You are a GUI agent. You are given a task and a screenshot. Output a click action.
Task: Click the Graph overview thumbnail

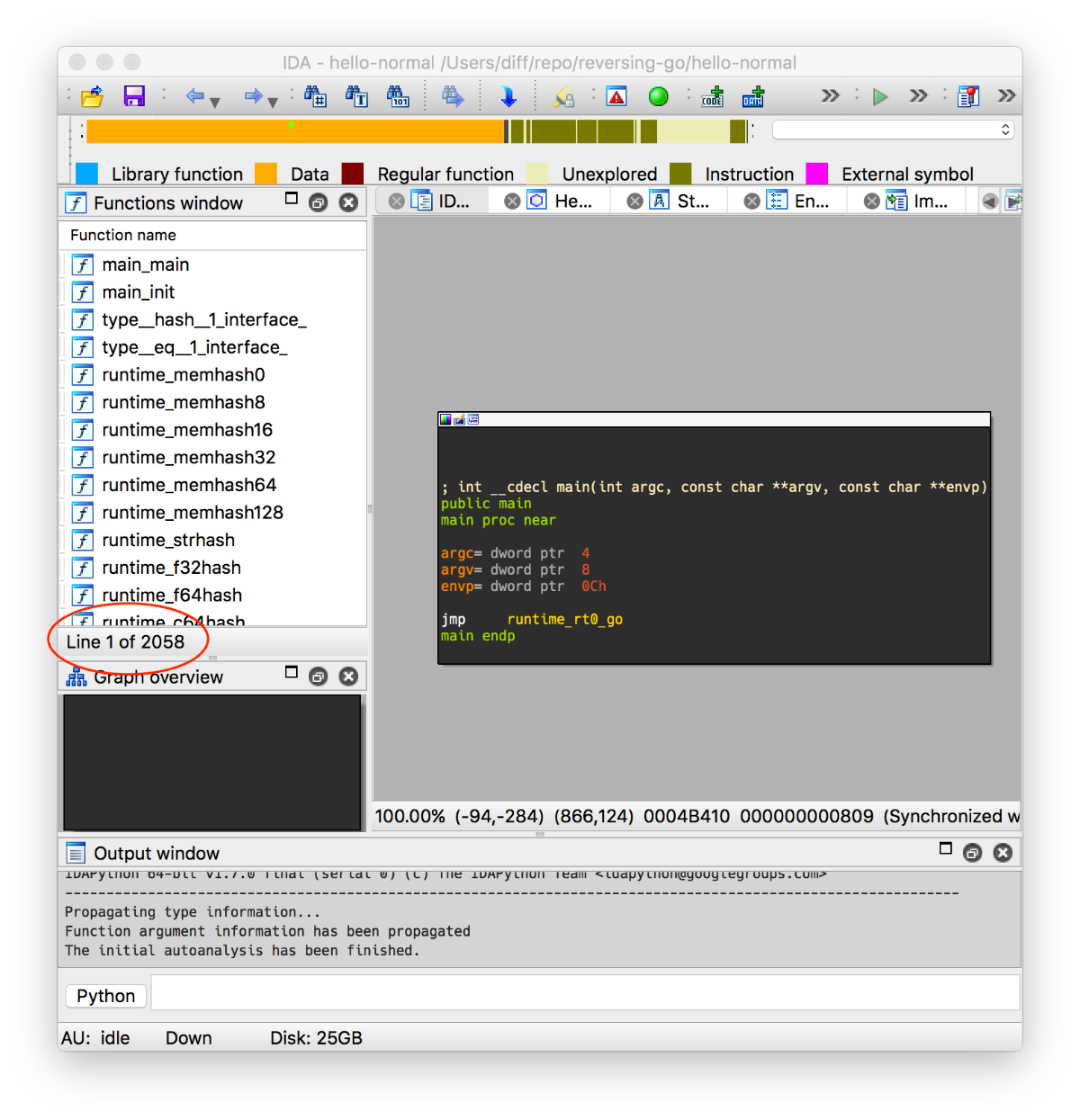click(x=212, y=762)
